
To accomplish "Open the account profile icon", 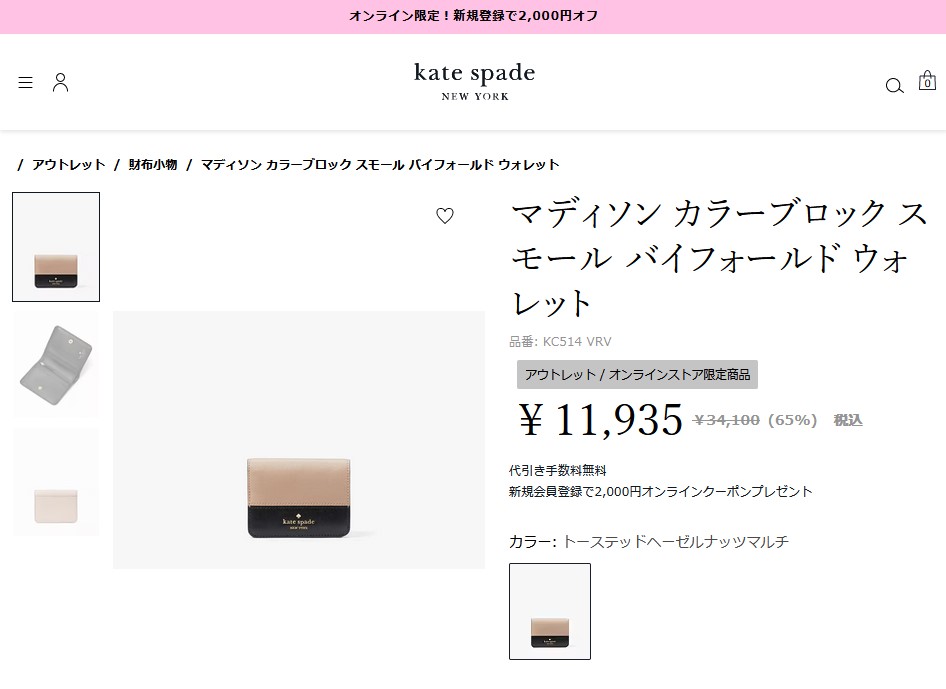I will [x=60, y=83].
